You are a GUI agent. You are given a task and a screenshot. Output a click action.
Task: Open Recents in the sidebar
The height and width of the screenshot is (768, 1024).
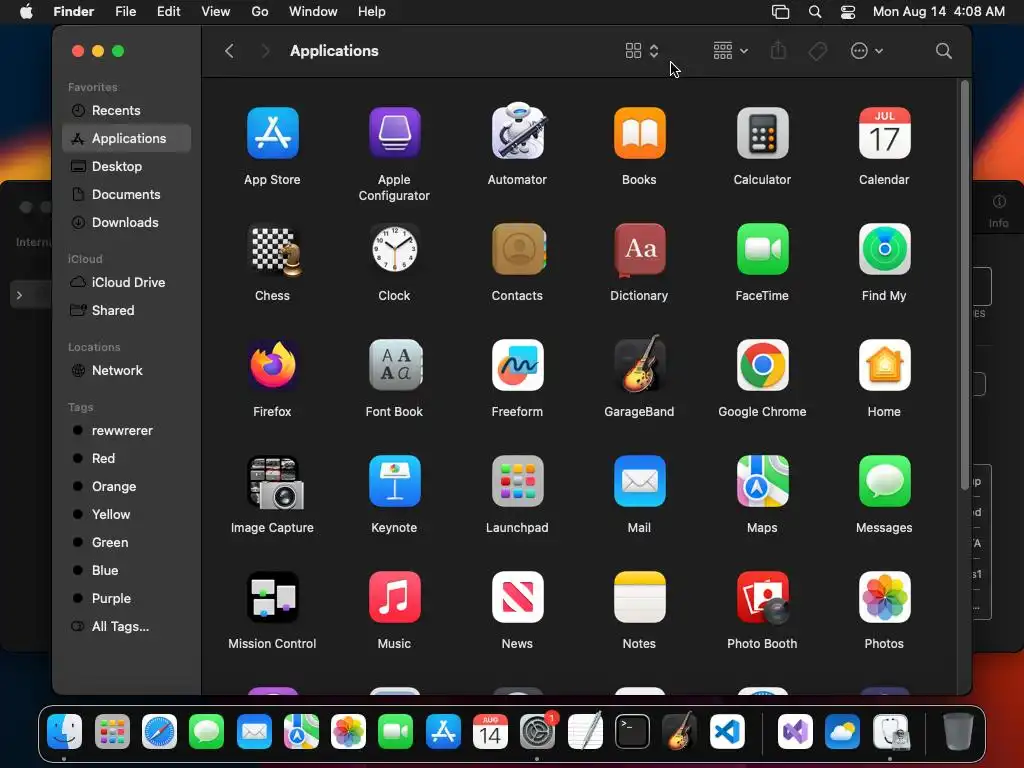pos(127,110)
